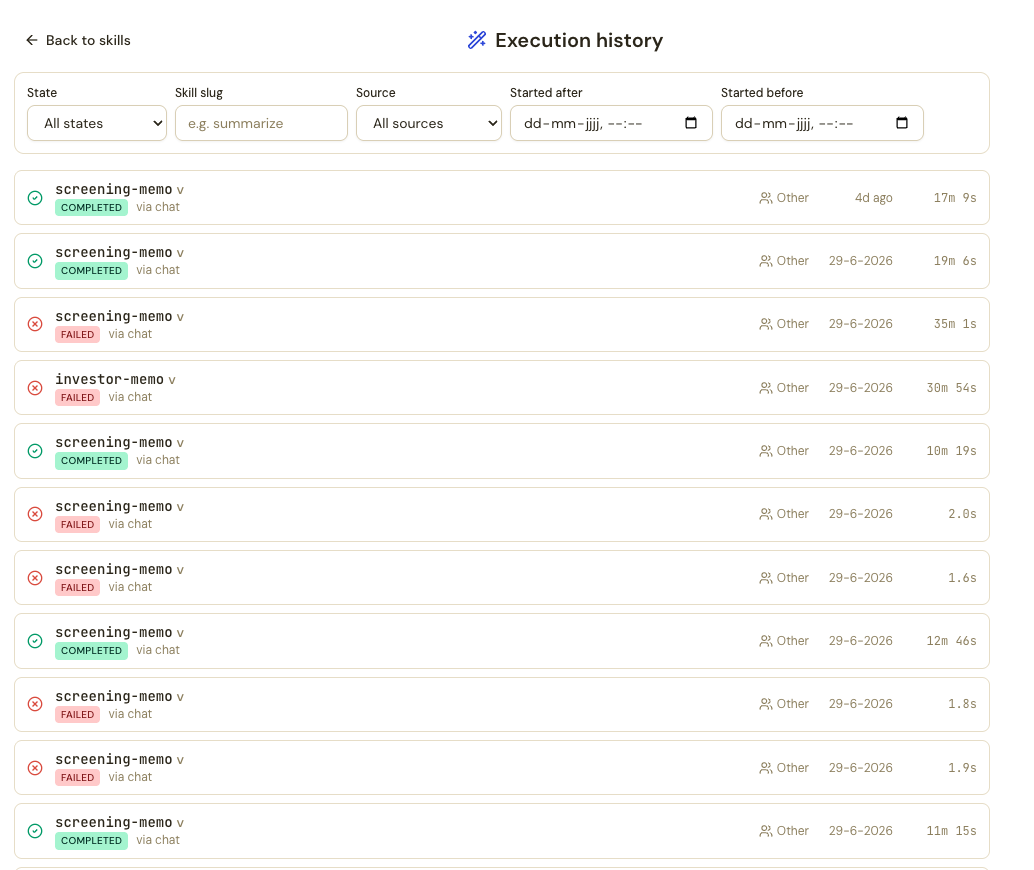The height and width of the screenshot is (870, 1034).
Task: Click the 29-6-2026 date on the 1.9s row
Action: click(x=861, y=768)
